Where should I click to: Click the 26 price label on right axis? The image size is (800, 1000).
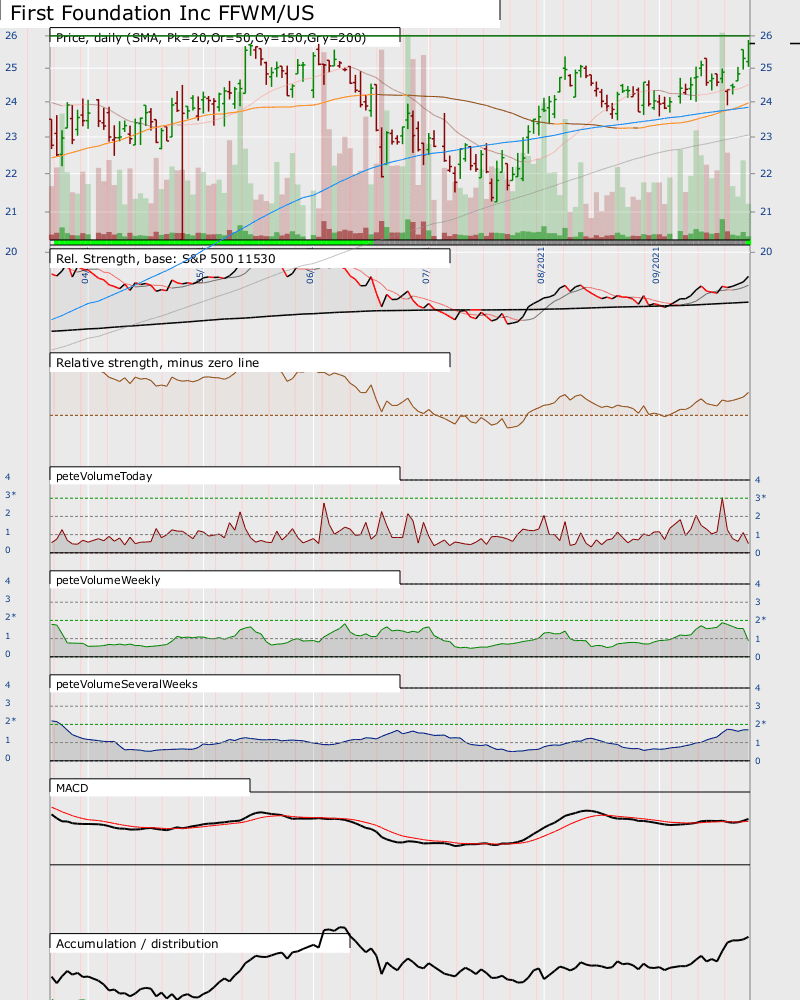pos(766,36)
